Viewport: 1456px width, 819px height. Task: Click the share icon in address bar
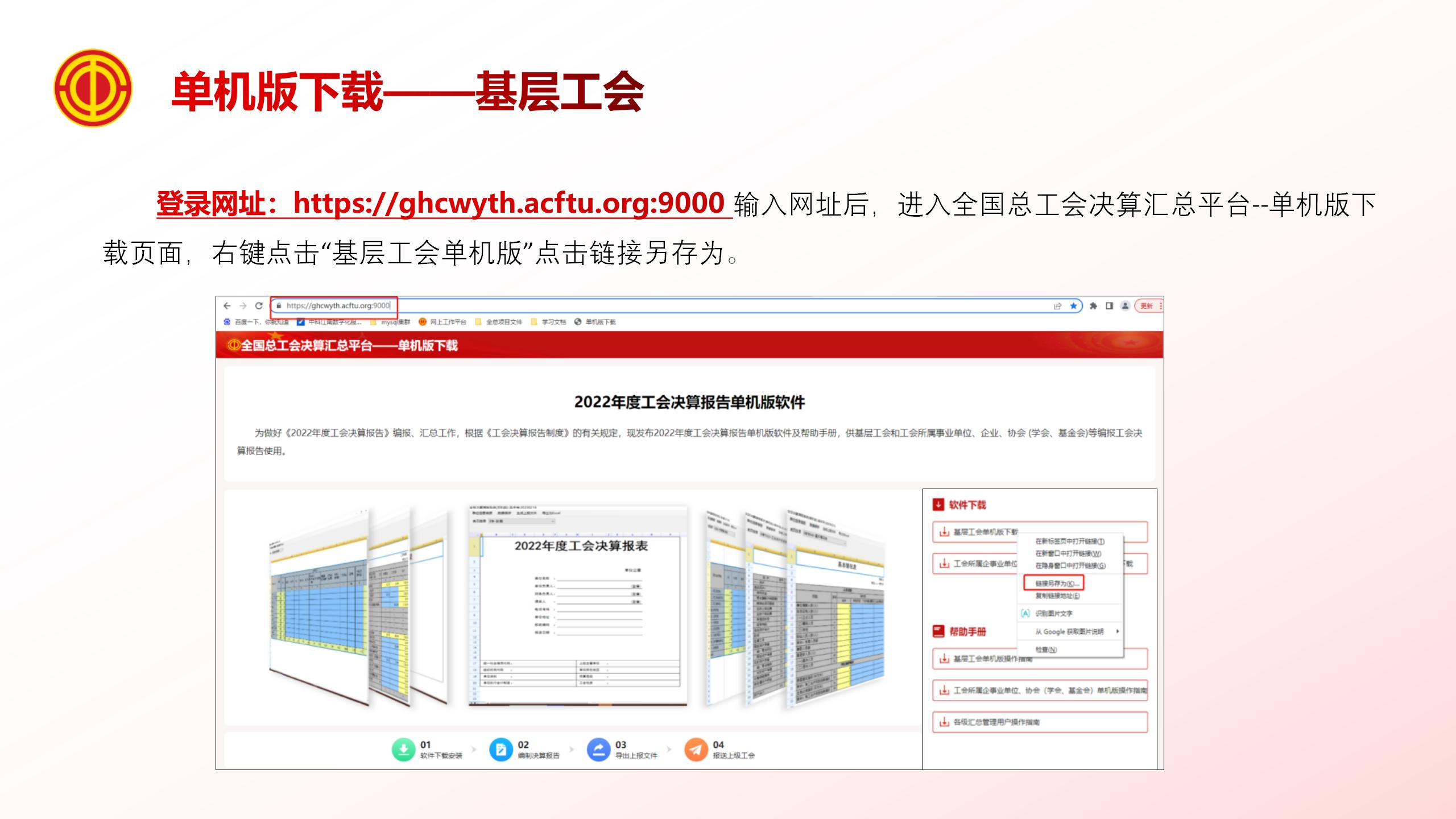(1057, 306)
